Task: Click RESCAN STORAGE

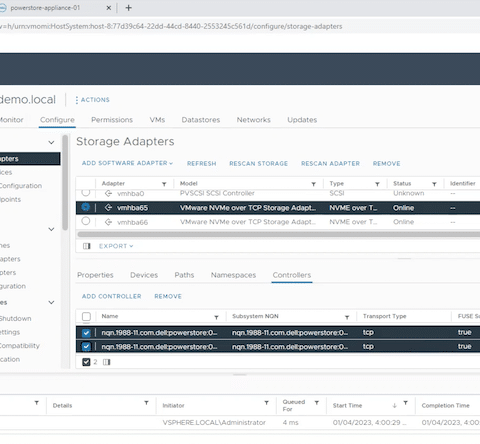Action: coord(258,163)
